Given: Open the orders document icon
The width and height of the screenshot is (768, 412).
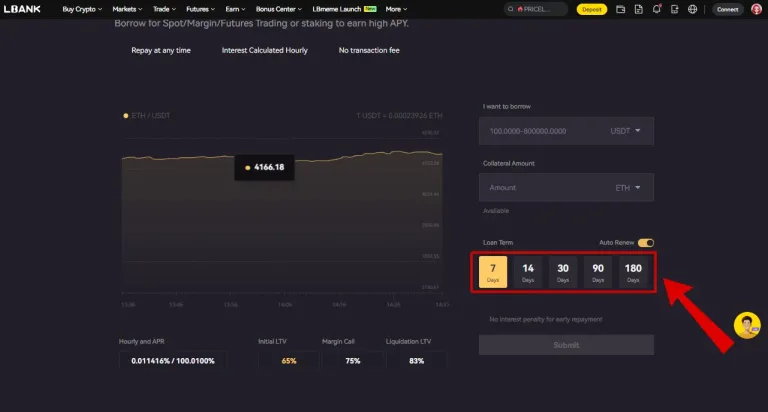Looking at the screenshot, I should [638, 9].
